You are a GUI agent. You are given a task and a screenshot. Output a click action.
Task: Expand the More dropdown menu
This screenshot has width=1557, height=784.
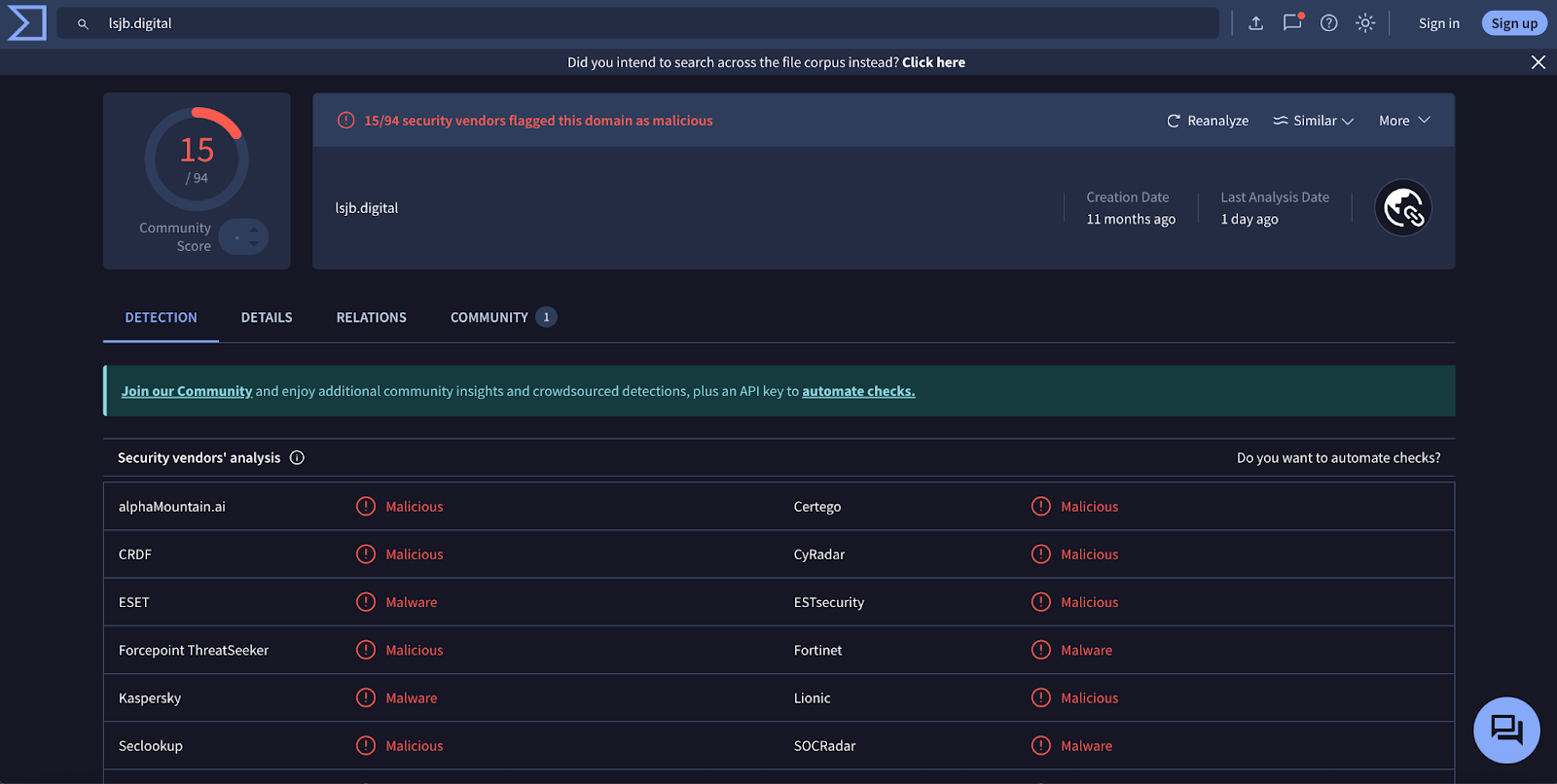pyautogui.click(x=1403, y=121)
